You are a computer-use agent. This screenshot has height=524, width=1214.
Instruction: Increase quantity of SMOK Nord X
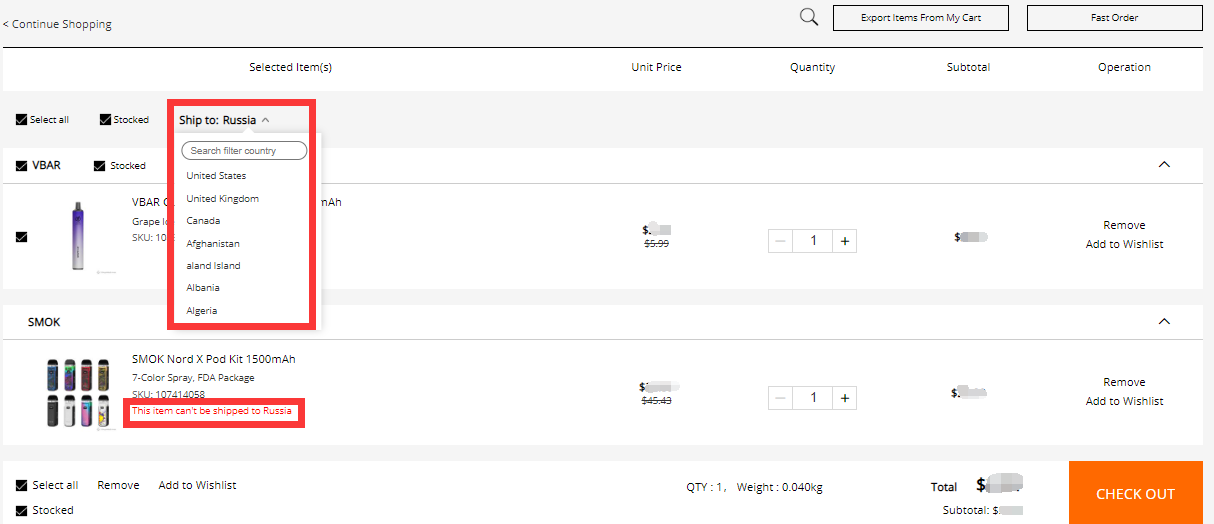coord(845,398)
